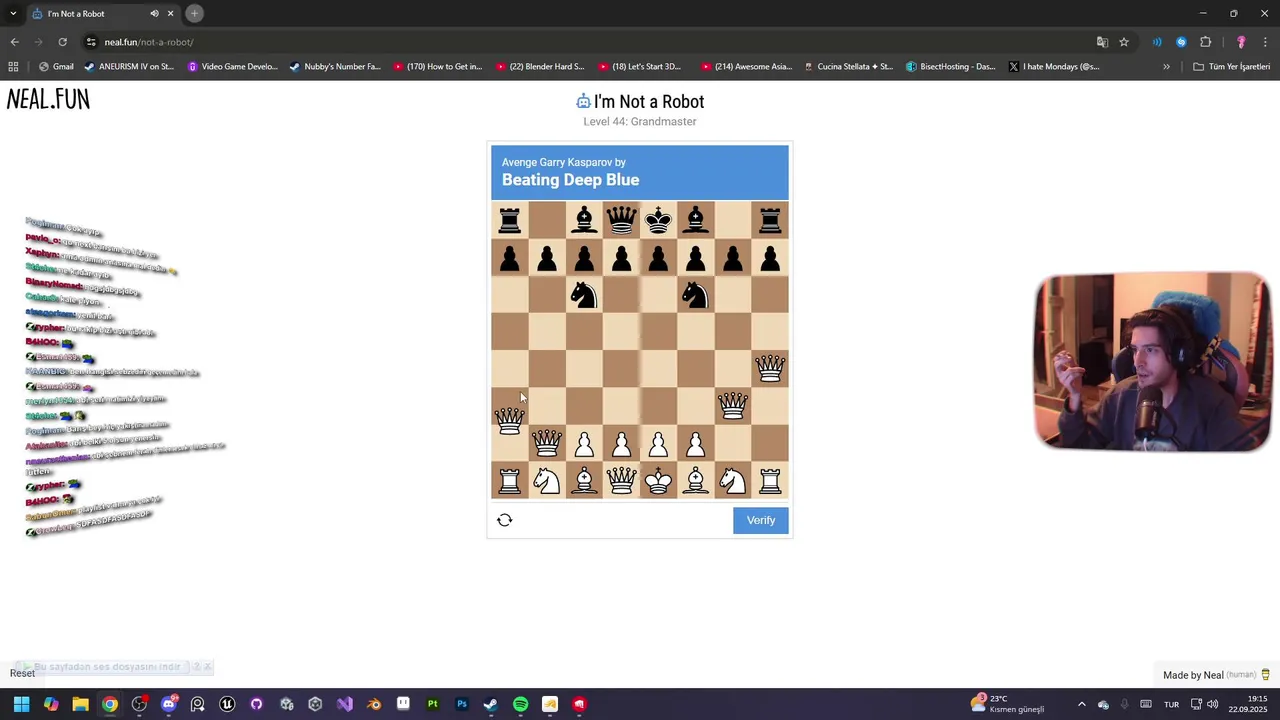Open the Chrome profile avatar

[x=1241, y=42]
